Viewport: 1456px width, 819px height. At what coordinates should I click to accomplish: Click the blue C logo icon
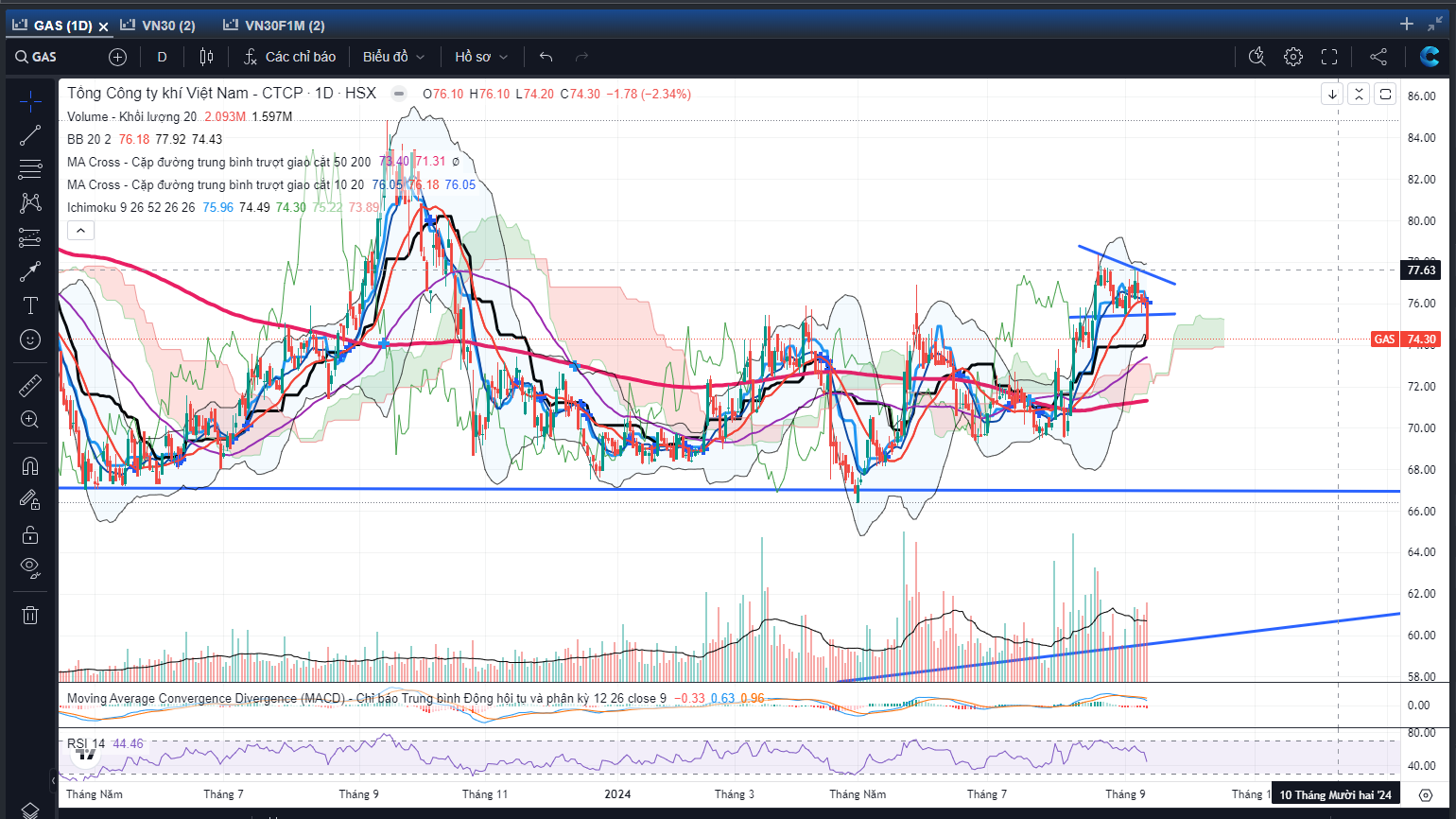1430,57
